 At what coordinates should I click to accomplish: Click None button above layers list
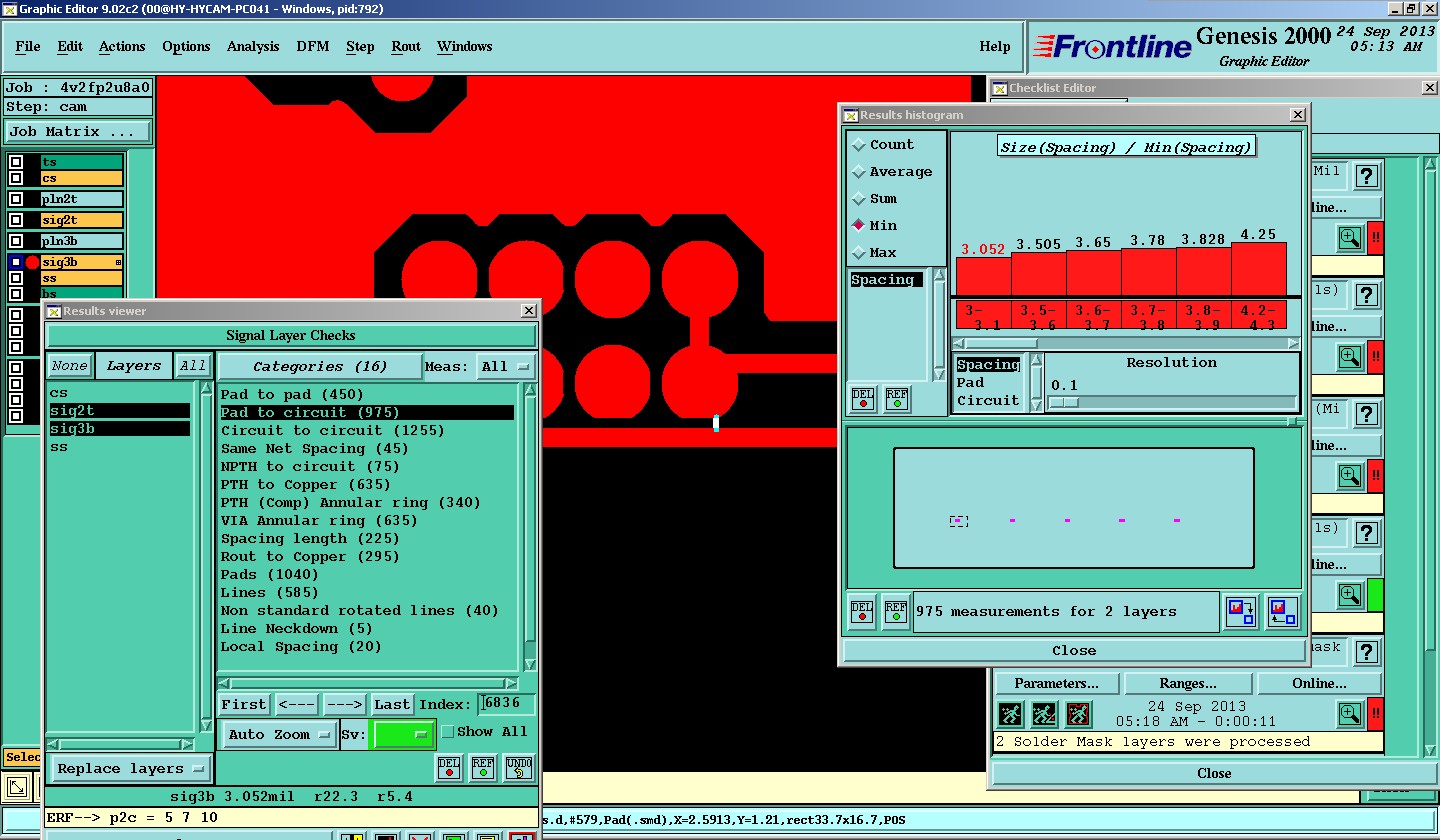[x=70, y=366]
